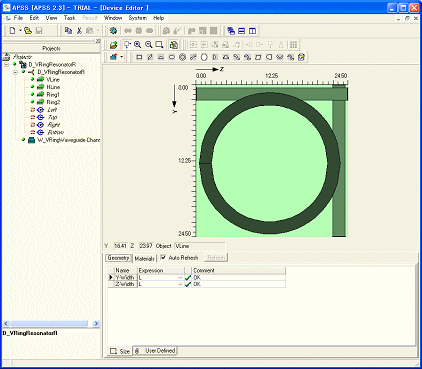Viewport: 422px width, 369px height.
Task: Open the Edit menu
Action: (34, 18)
